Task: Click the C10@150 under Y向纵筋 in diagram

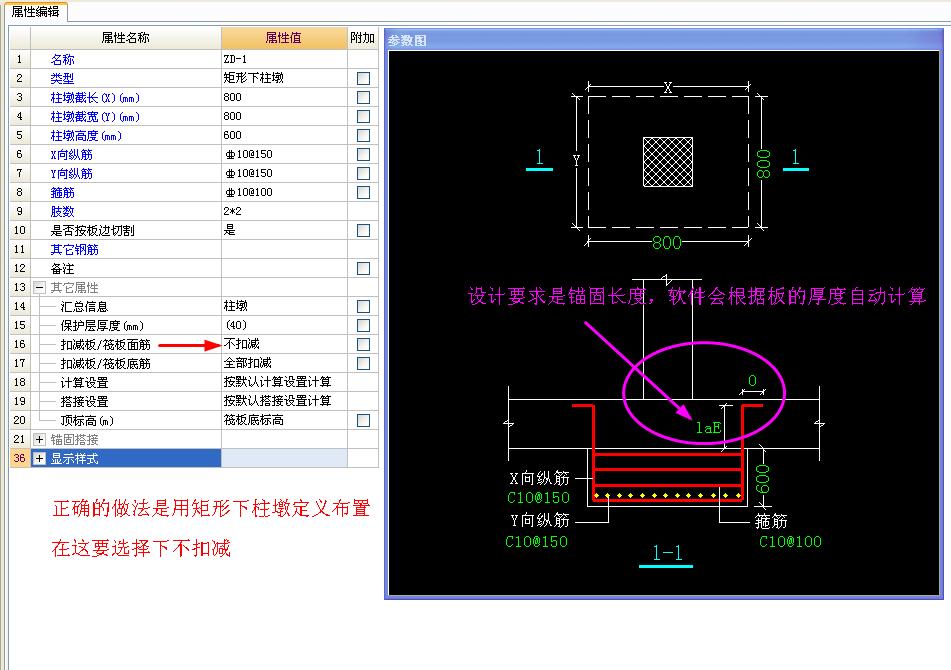Action: (x=537, y=541)
